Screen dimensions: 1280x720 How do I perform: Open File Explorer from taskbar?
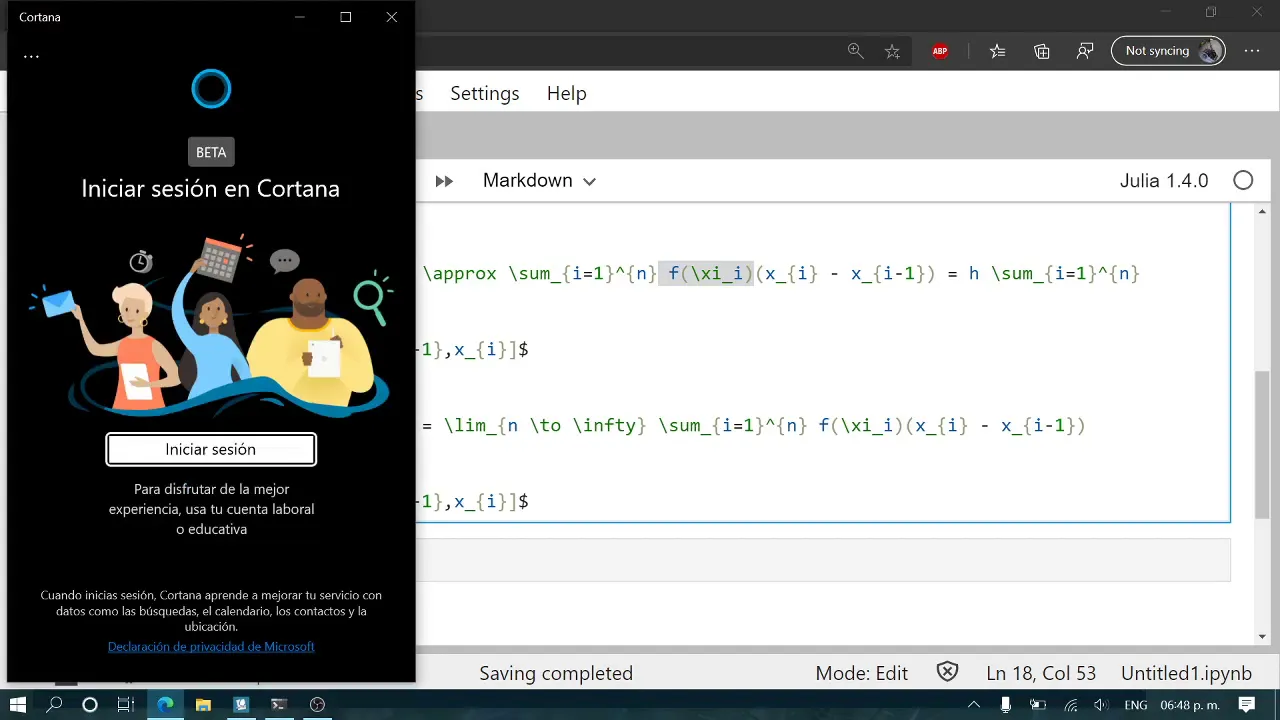(x=203, y=705)
